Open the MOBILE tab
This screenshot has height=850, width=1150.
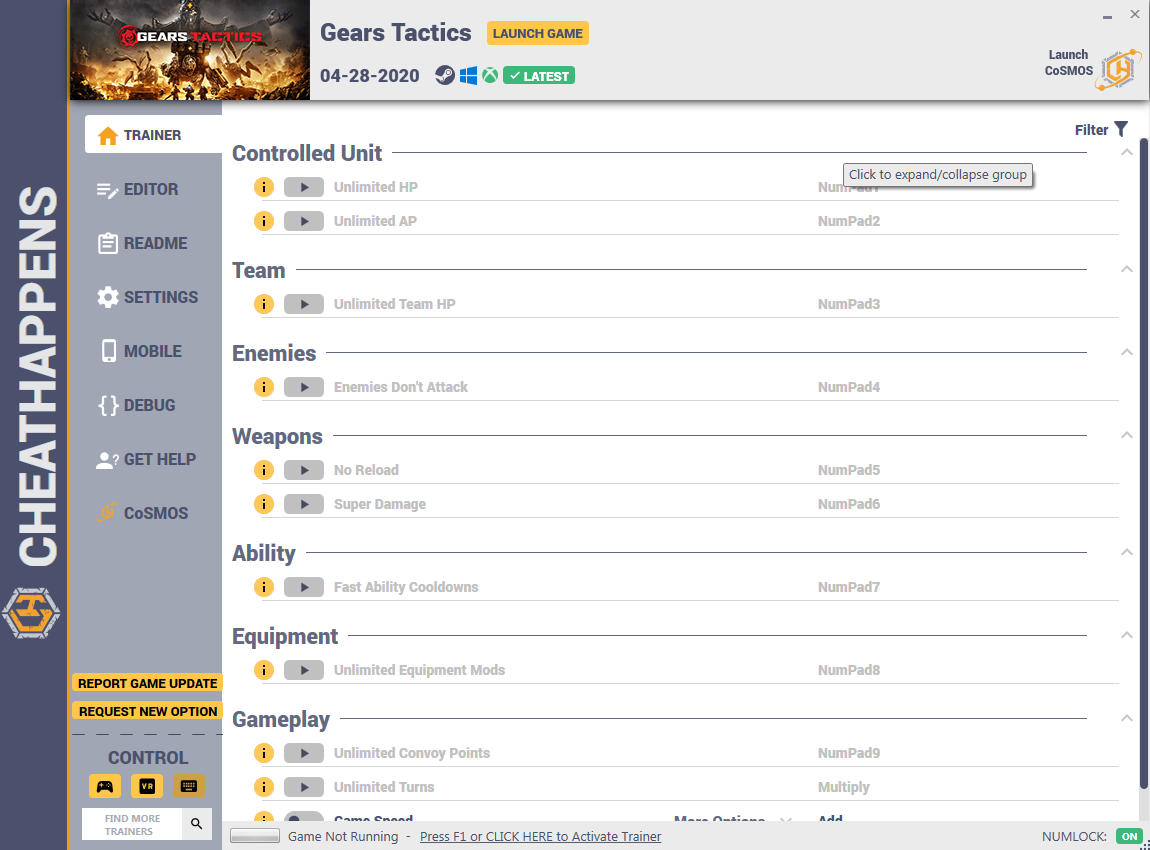click(x=140, y=351)
